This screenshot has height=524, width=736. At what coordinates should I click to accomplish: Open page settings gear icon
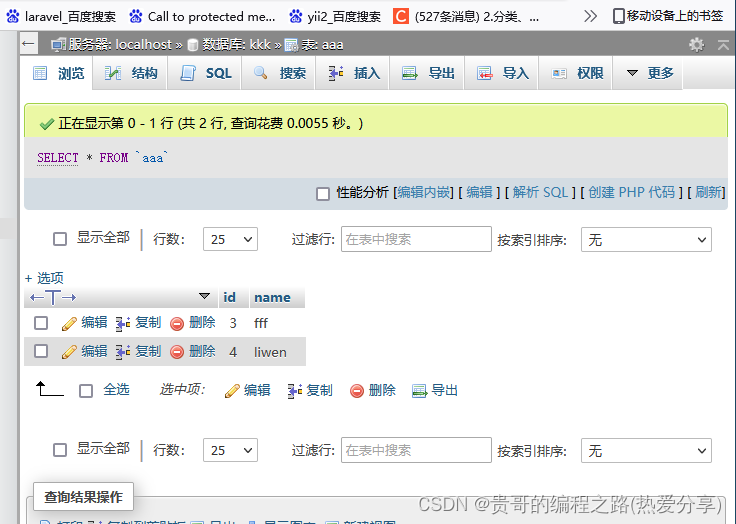697,45
